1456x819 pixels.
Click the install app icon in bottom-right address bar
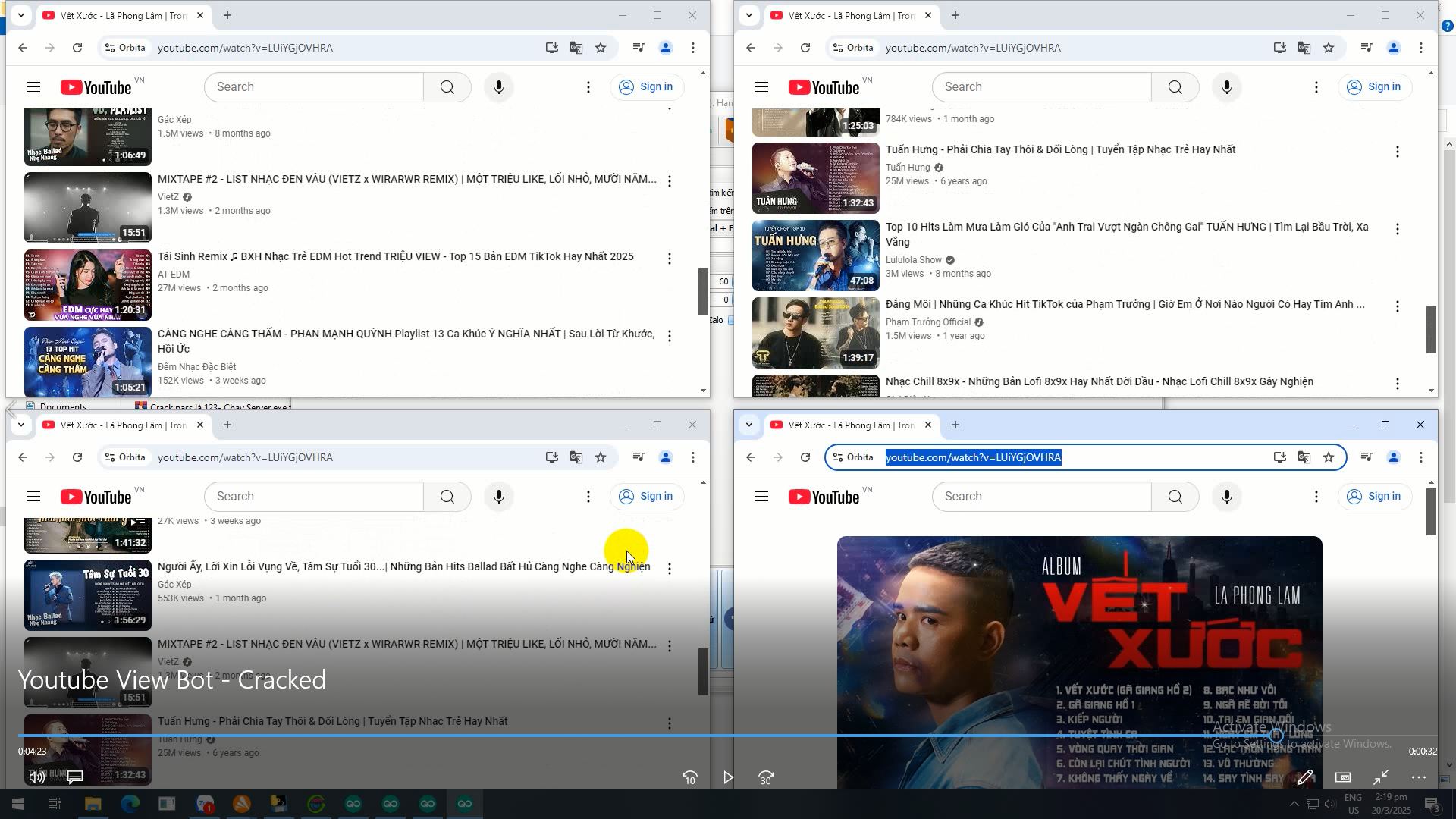point(1280,457)
